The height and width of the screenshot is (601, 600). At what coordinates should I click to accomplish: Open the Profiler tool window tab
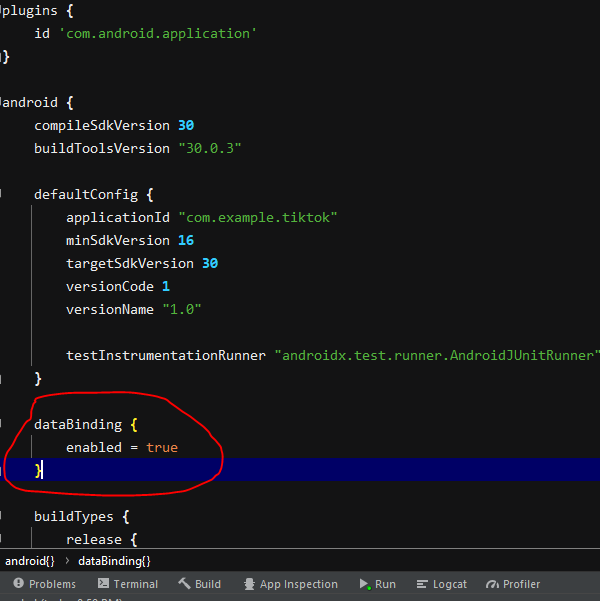coord(513,584)
